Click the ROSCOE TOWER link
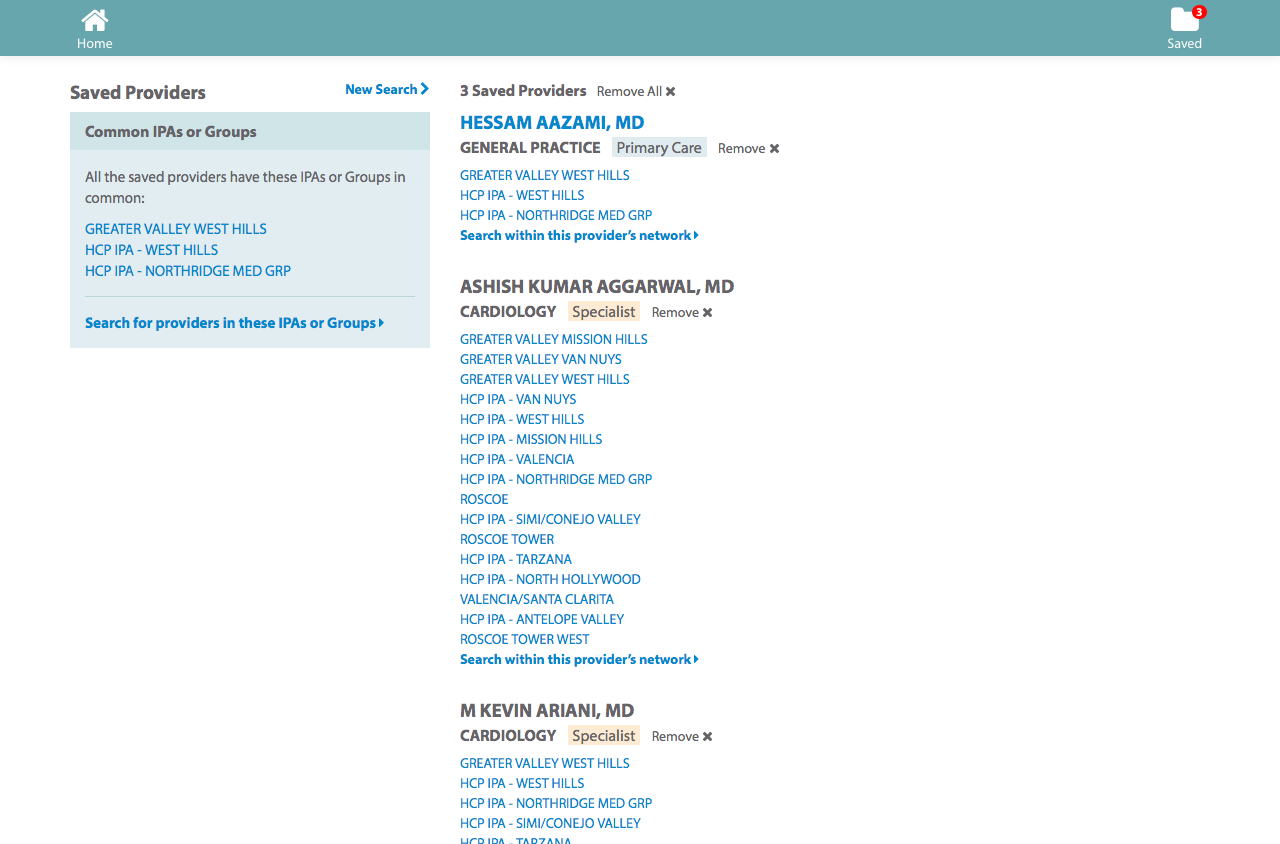This screenshot has height=844, width=1280. tap(506, 539)
